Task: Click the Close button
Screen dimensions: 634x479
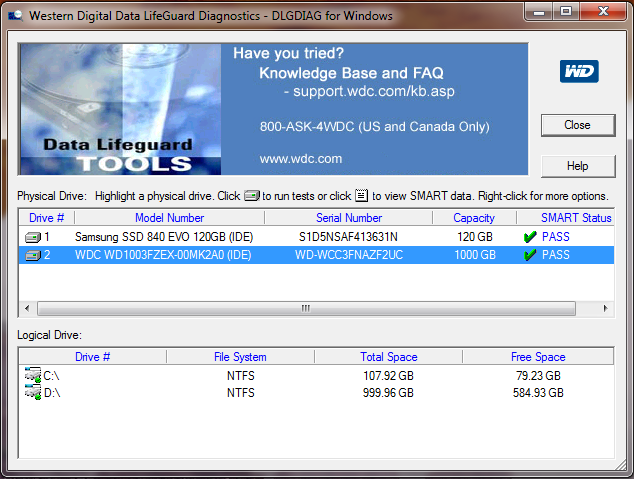Action: click(x=578, y=125)
